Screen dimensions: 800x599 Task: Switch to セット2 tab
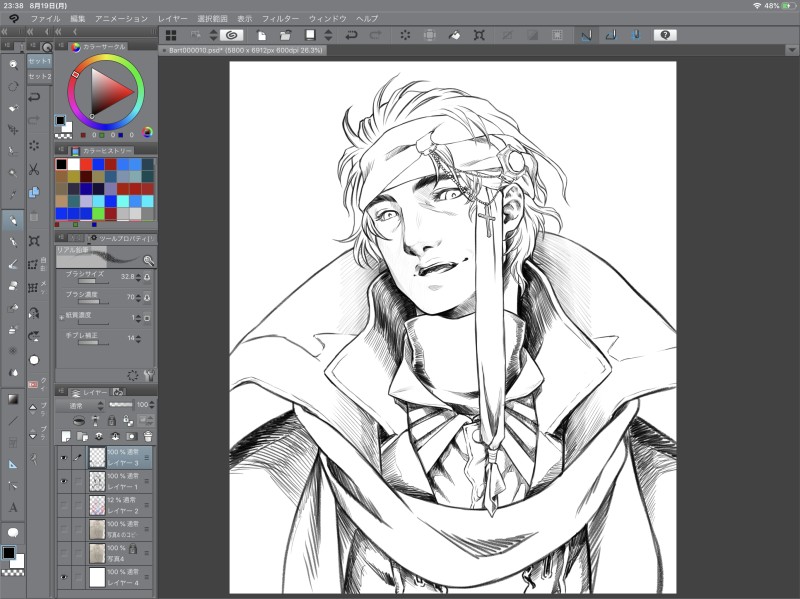click(x=39, y=77)
